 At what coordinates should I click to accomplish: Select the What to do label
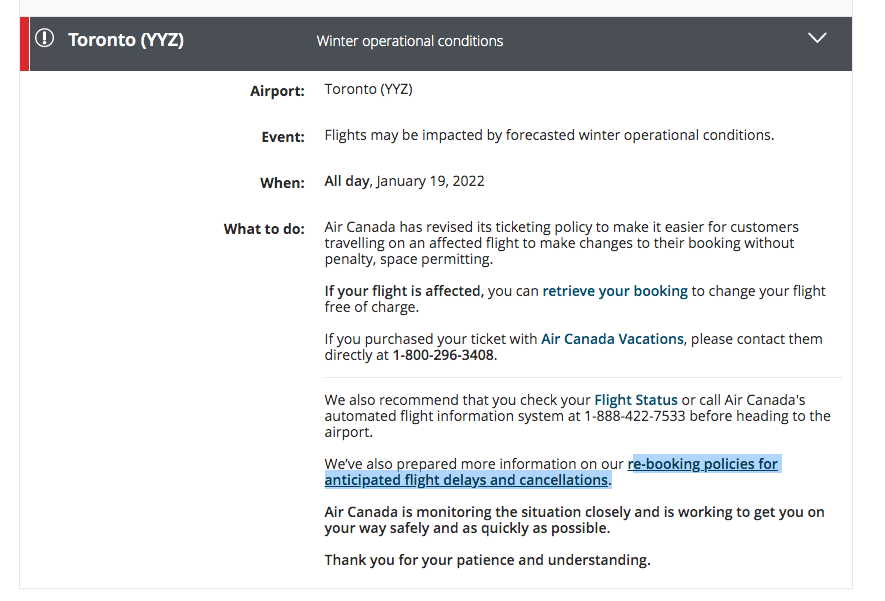[x=264, y=229]
